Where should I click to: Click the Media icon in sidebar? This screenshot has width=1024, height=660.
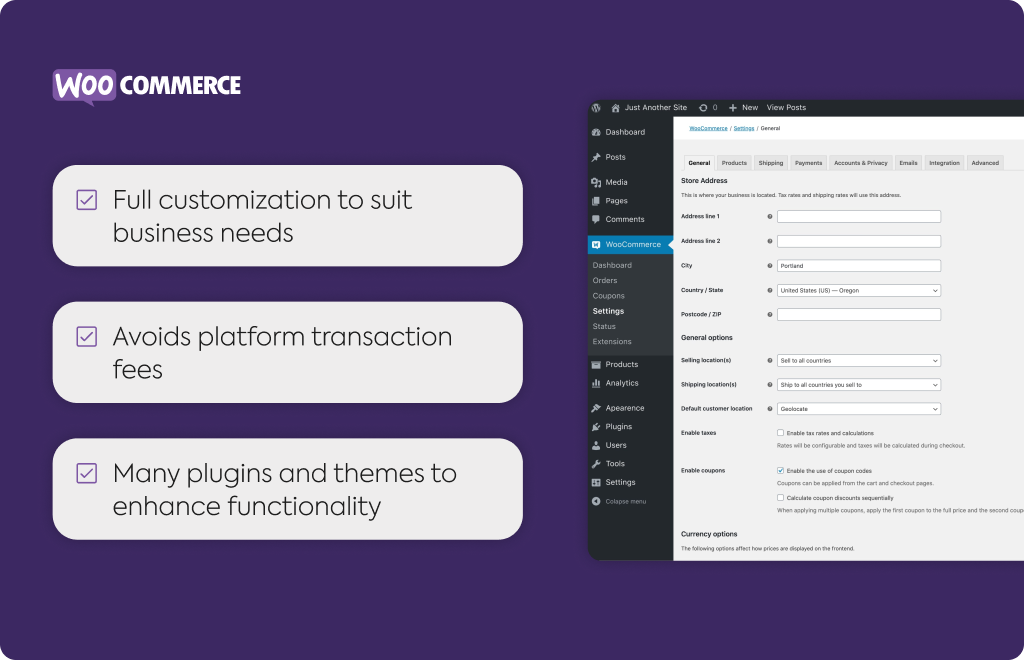(x=596, y=182)
